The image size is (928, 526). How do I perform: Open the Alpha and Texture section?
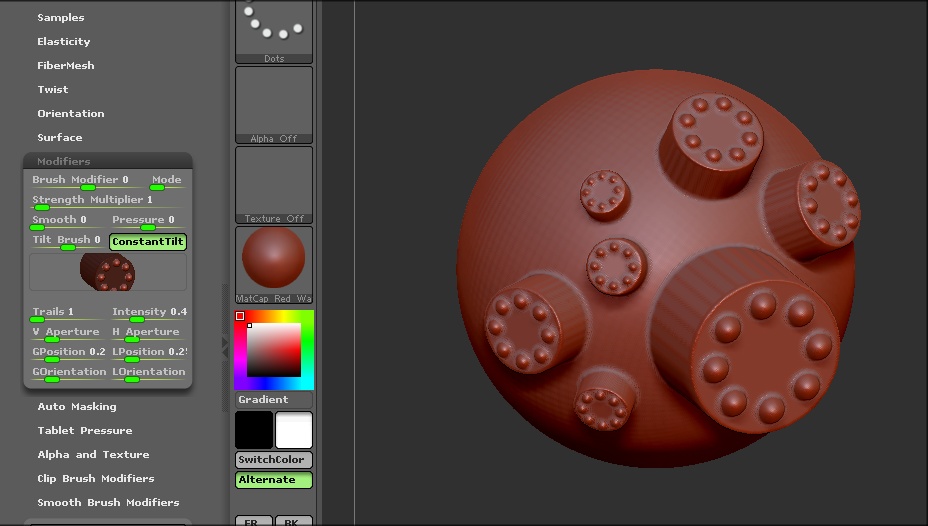click(x=93, y=454)
